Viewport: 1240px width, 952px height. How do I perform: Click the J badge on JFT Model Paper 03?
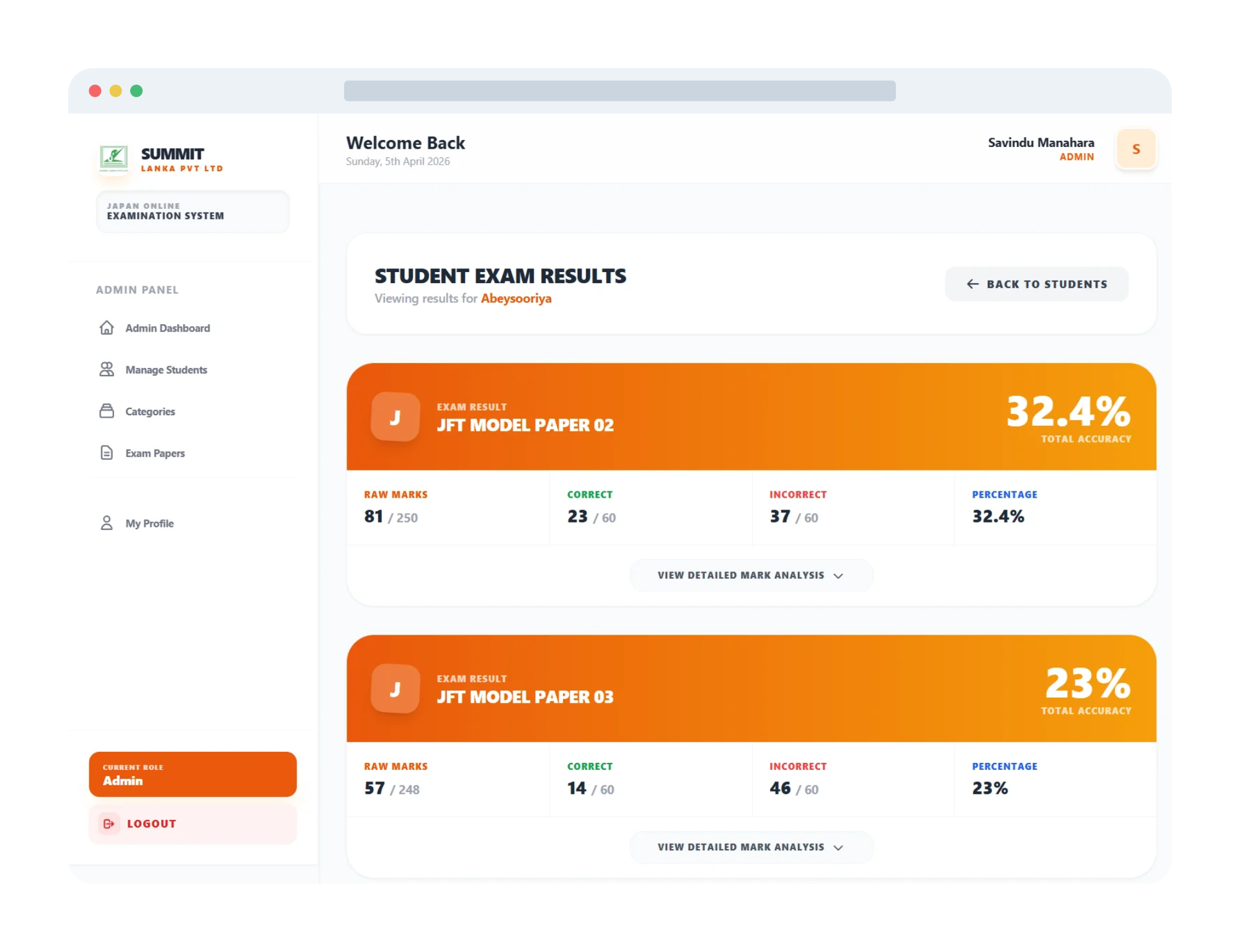395,689
